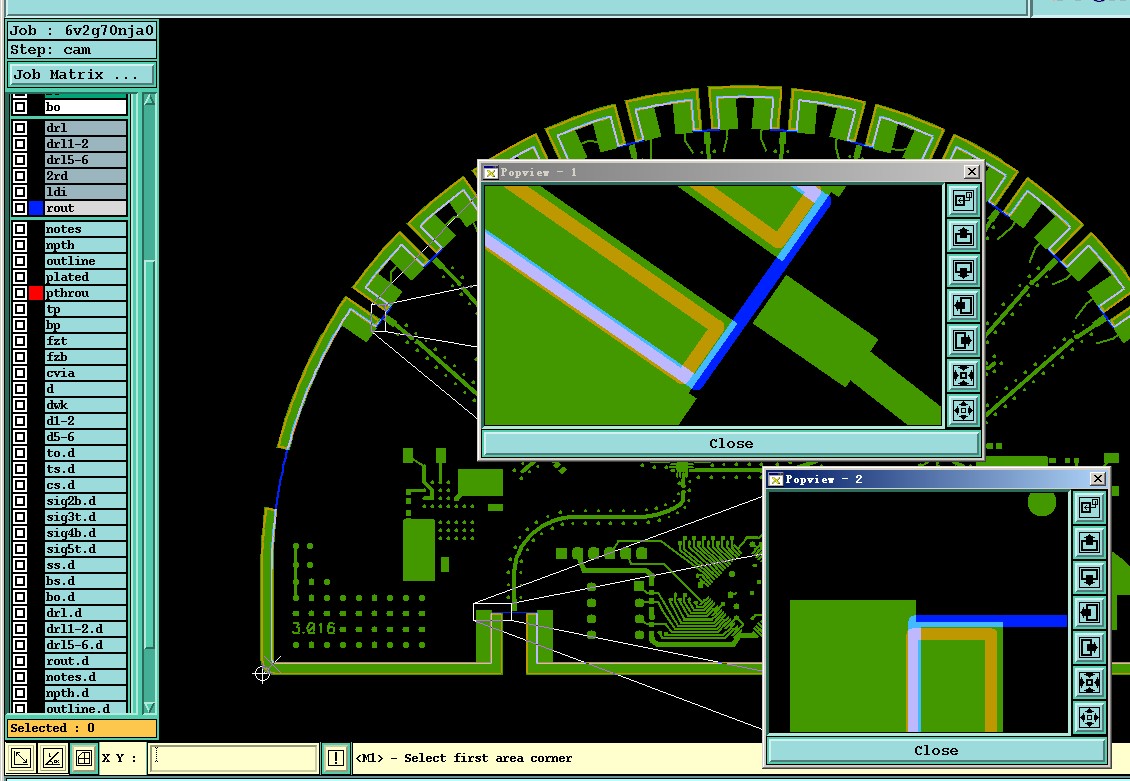Toggle the checkbox for layer sig3t.d
This screenshot has height=781, width=1130.
20,517
